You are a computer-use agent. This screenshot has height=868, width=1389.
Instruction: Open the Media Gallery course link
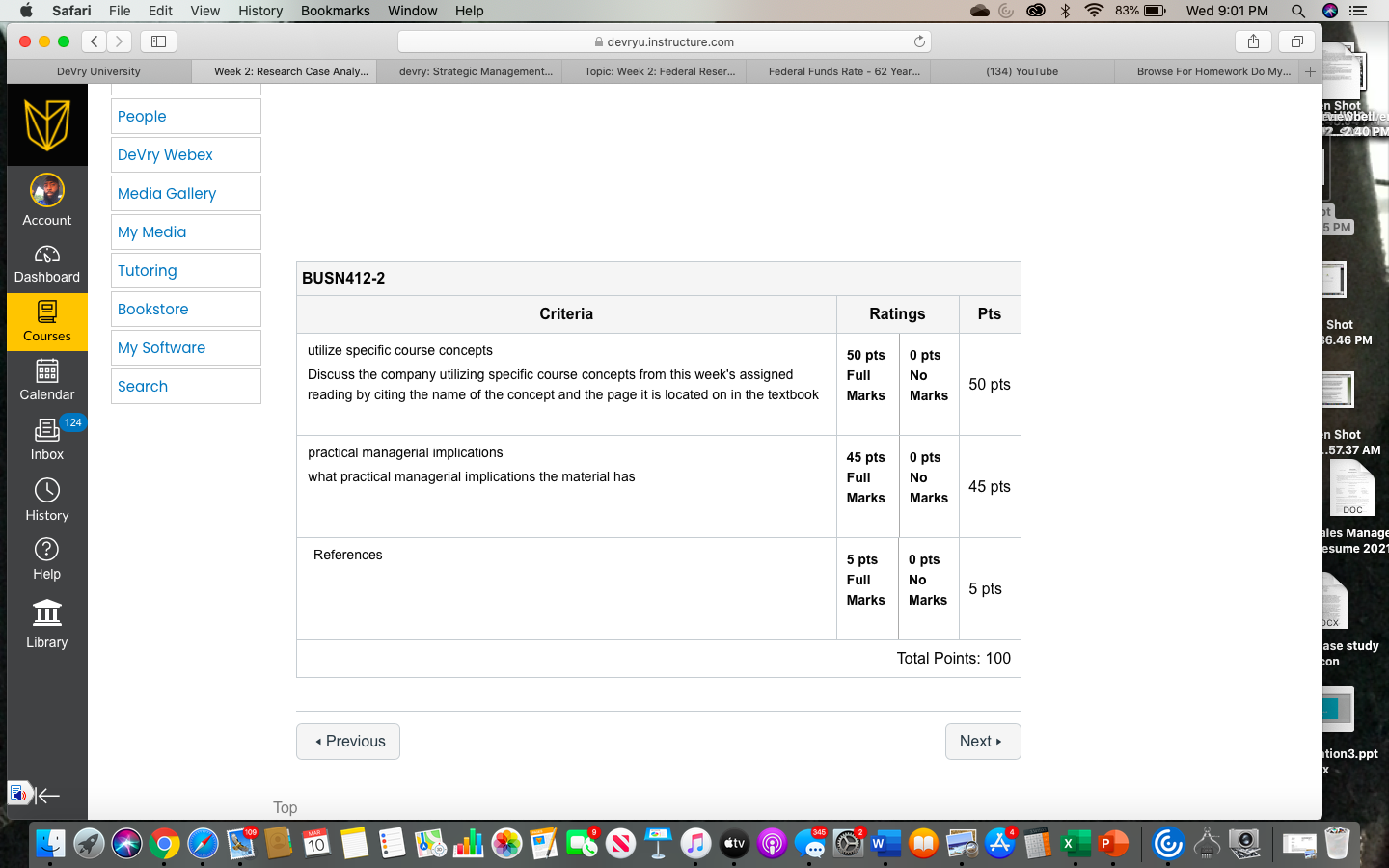coord(167,194)
